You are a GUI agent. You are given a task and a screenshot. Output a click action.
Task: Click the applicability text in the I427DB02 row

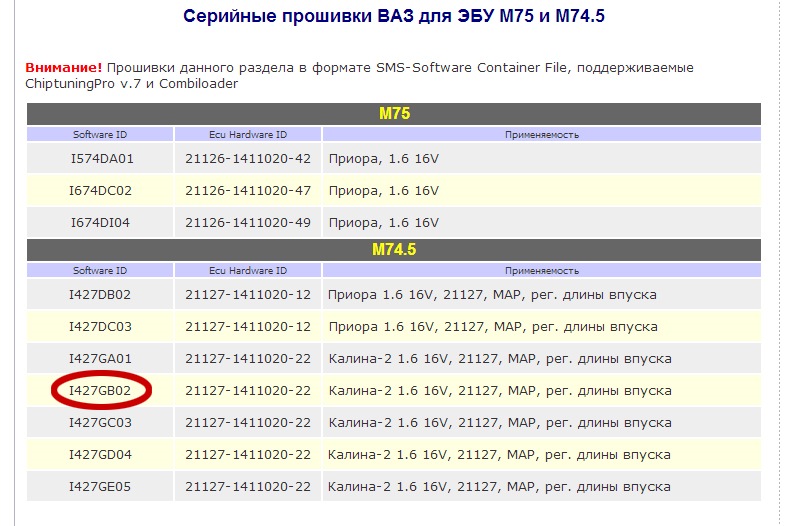492,295
